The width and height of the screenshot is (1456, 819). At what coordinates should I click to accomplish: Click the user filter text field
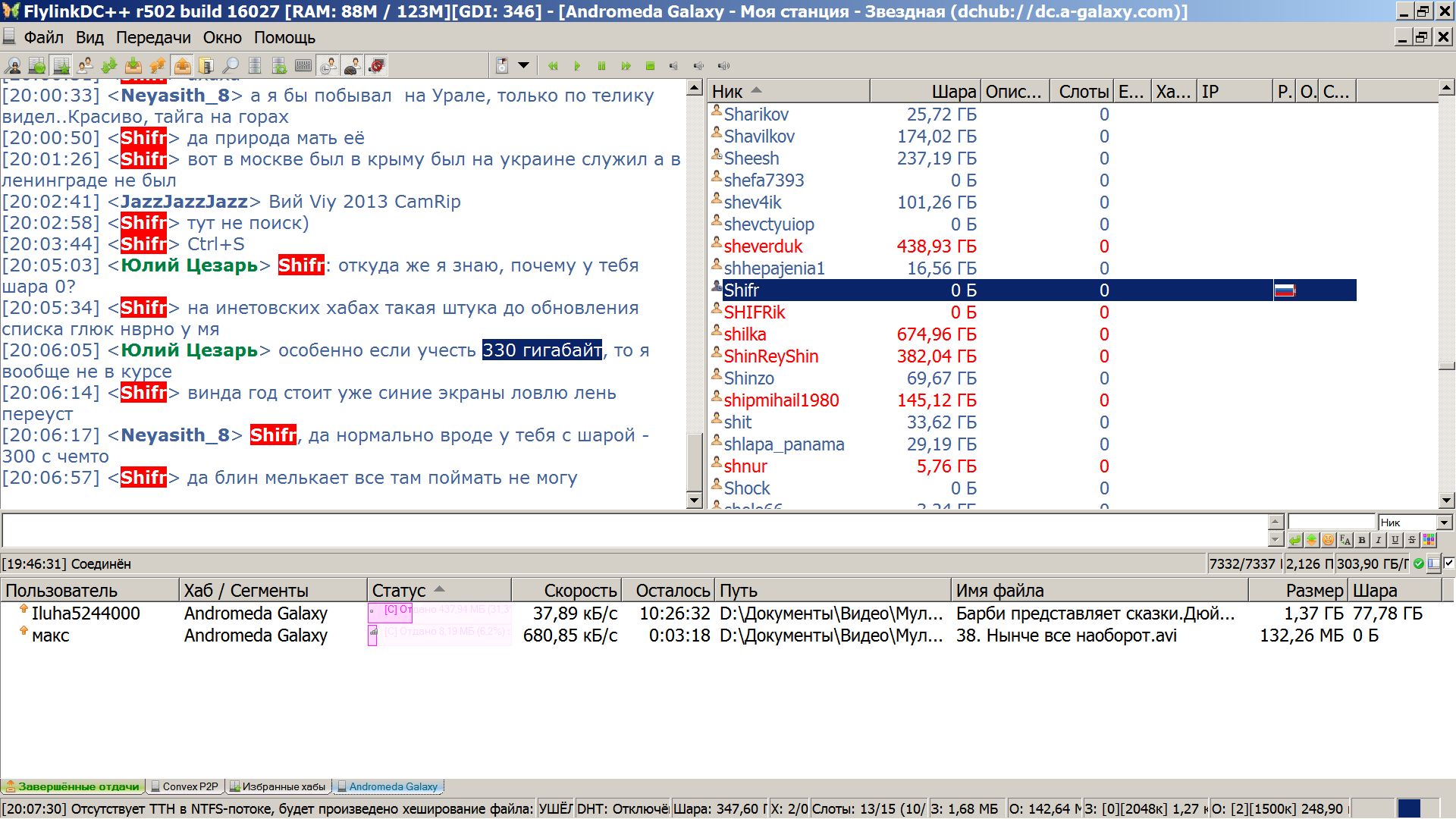pos(1331,522)
